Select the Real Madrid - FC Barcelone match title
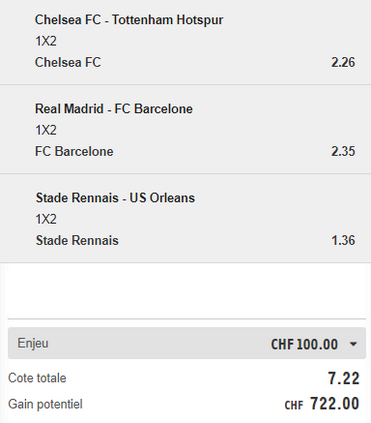 114,109
